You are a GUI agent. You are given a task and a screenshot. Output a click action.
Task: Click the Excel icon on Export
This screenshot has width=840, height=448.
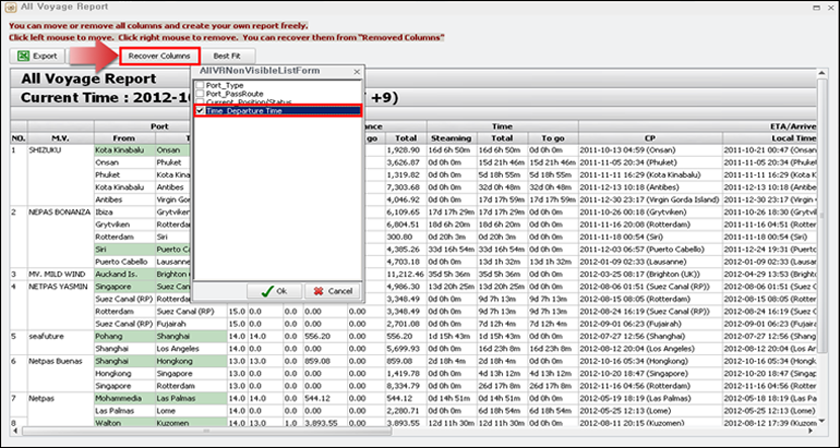[23, 56]
